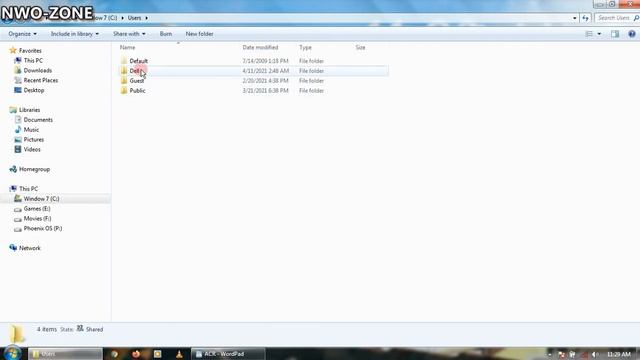Click the change view icon
The height and width of the screenshot is (360, 640).
coord(589,34)
